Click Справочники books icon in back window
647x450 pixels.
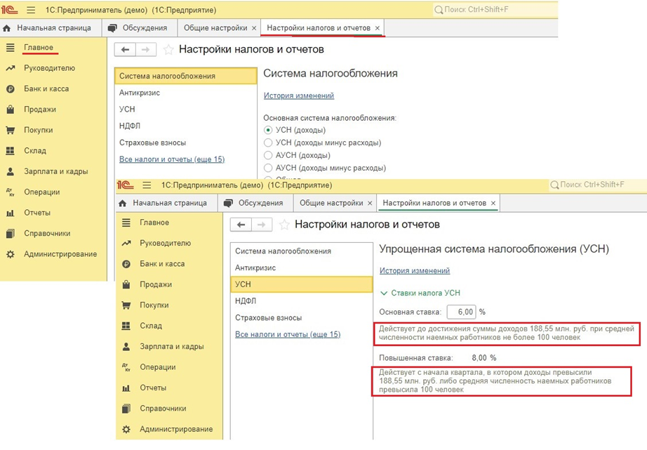pos(10,233)
